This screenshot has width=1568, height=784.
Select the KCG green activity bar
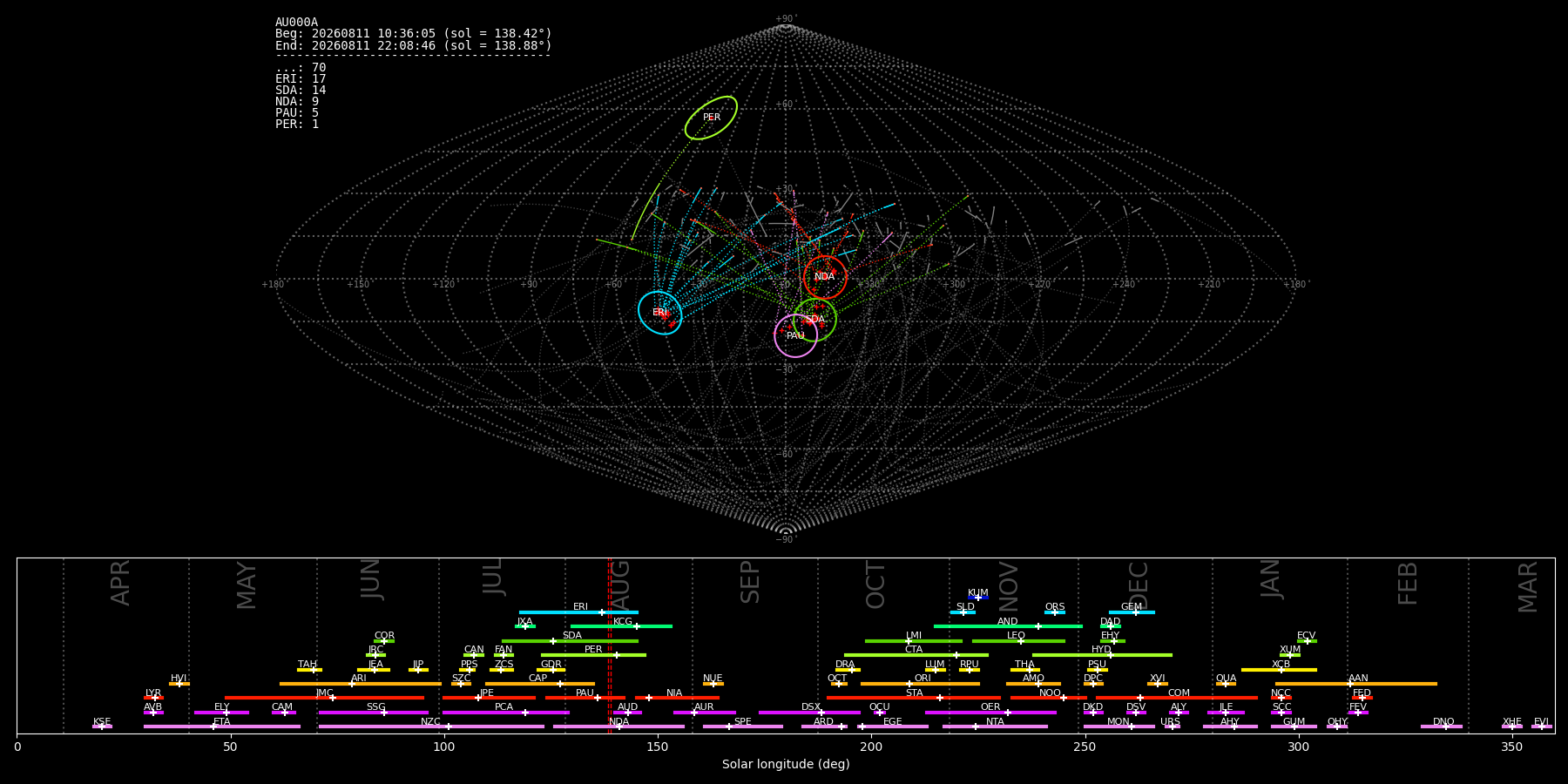coord(621,626)
